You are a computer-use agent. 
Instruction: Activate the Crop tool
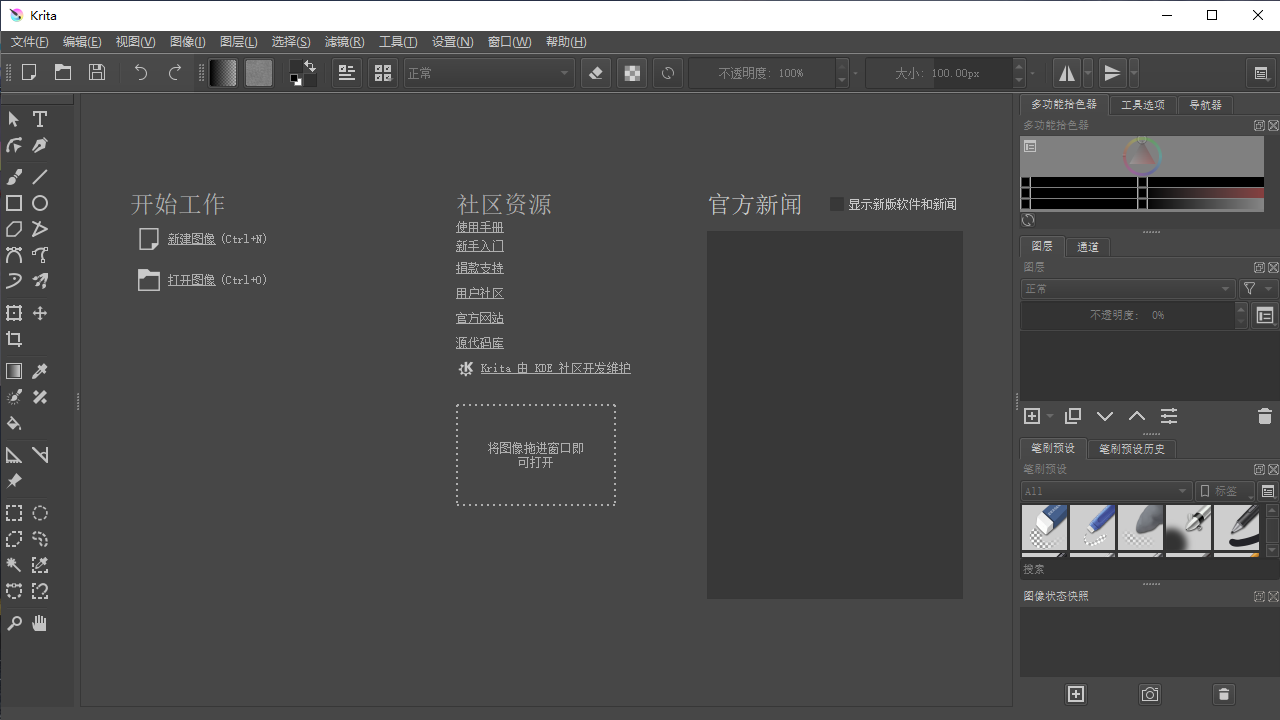(x=14, y=339)
